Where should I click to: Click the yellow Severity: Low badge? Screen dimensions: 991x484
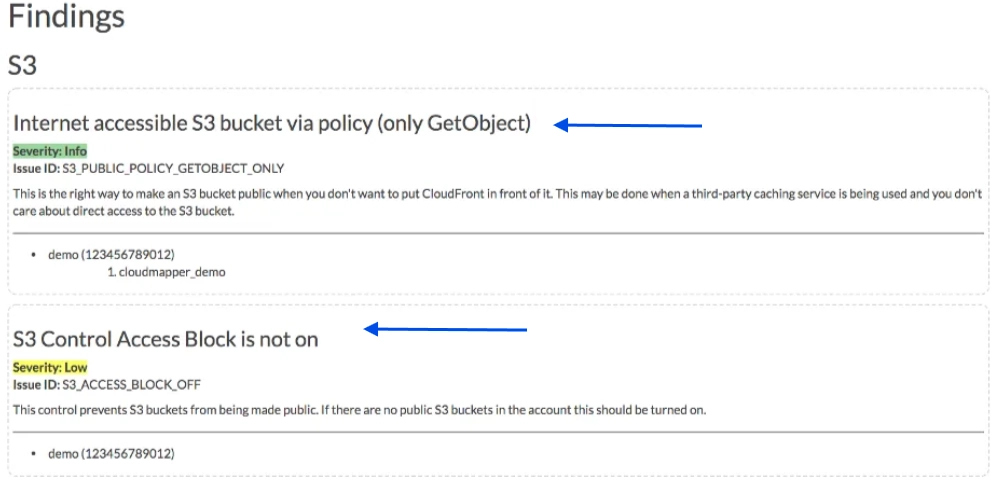click(50, 368)
